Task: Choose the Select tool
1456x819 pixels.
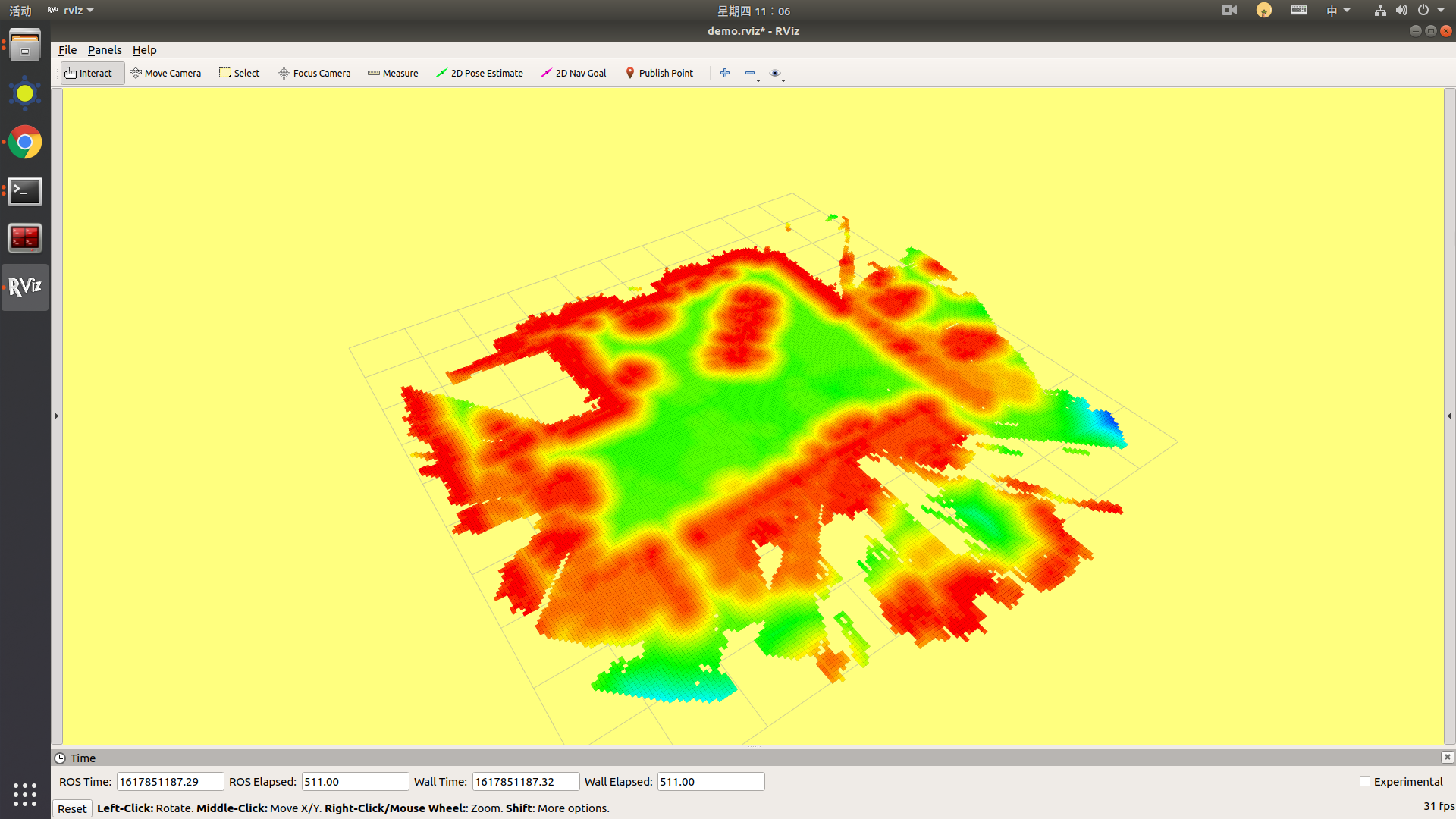Action: point(239,73)
